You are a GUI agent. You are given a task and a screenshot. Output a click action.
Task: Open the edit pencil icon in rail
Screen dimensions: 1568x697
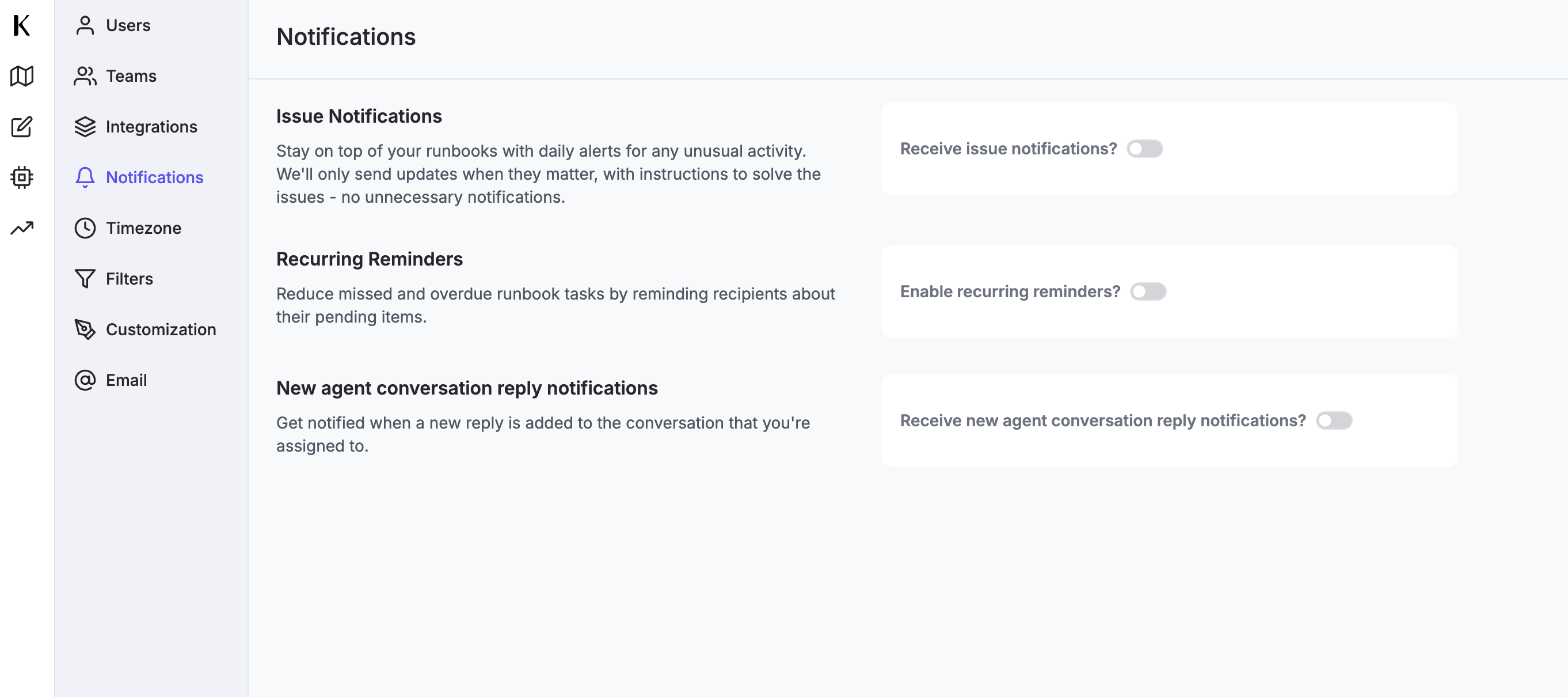point(22,127)
